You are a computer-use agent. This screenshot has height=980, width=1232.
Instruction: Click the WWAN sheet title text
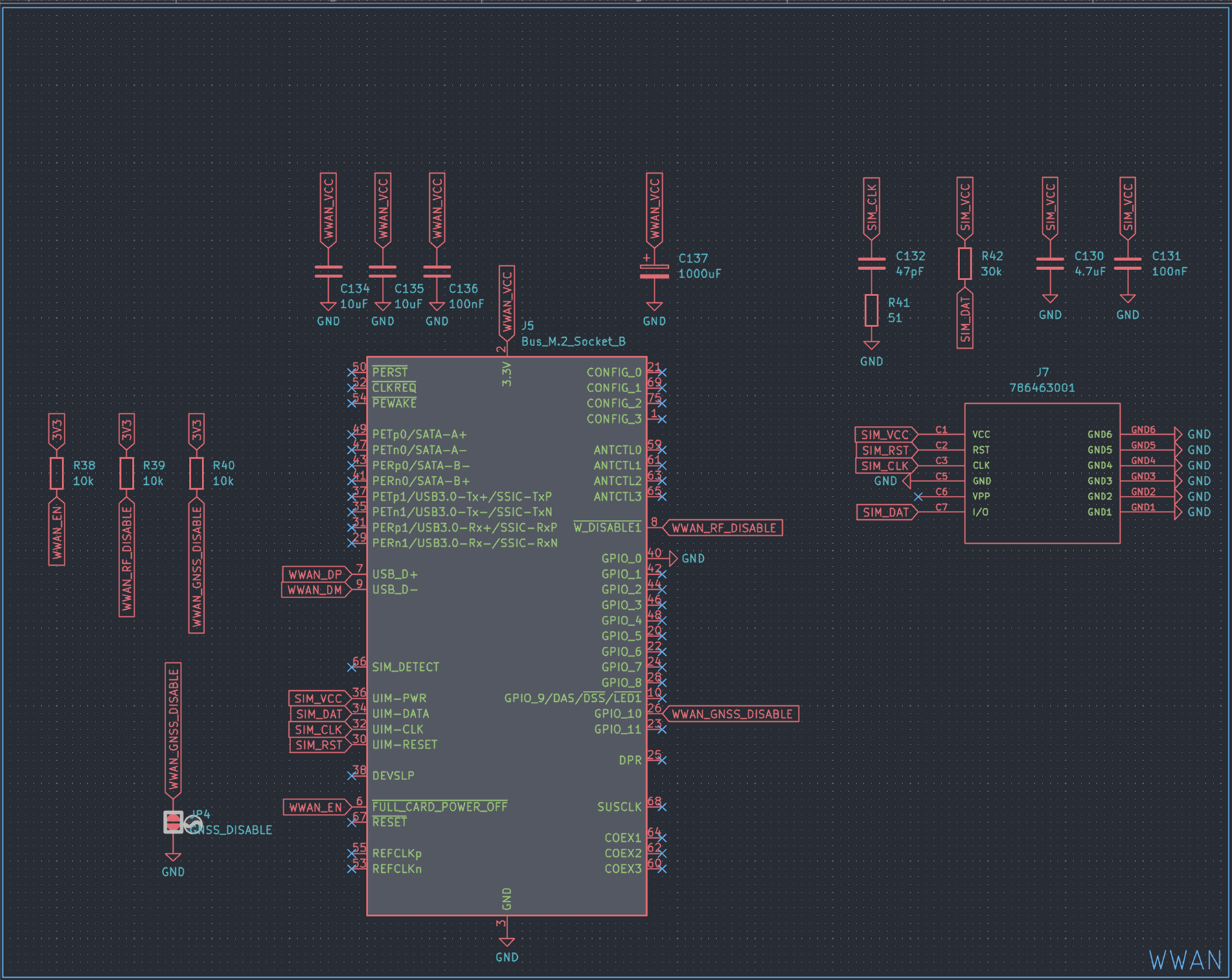pos(1186,960)
